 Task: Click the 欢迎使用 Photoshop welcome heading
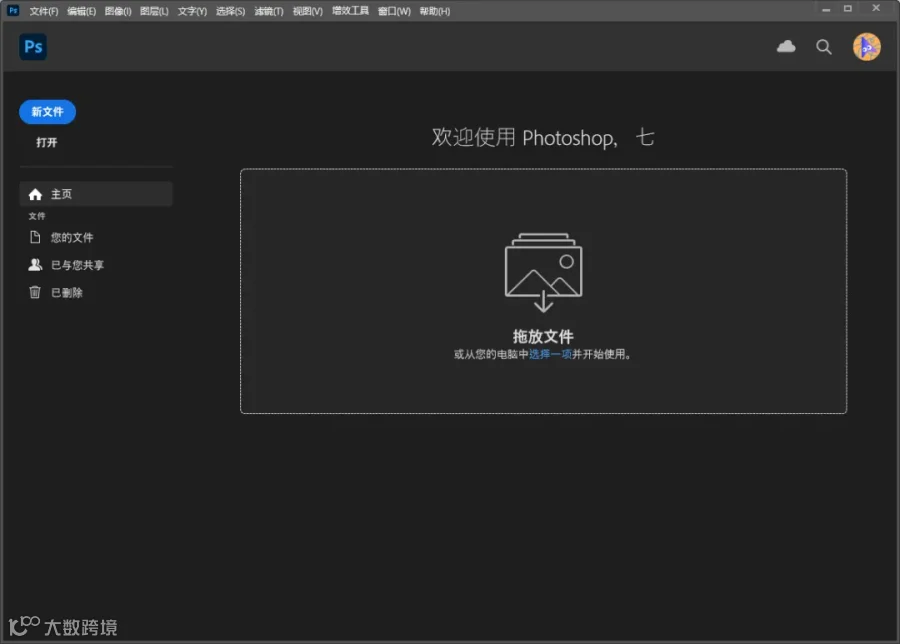pyautogui.click(x=542, y=138)
